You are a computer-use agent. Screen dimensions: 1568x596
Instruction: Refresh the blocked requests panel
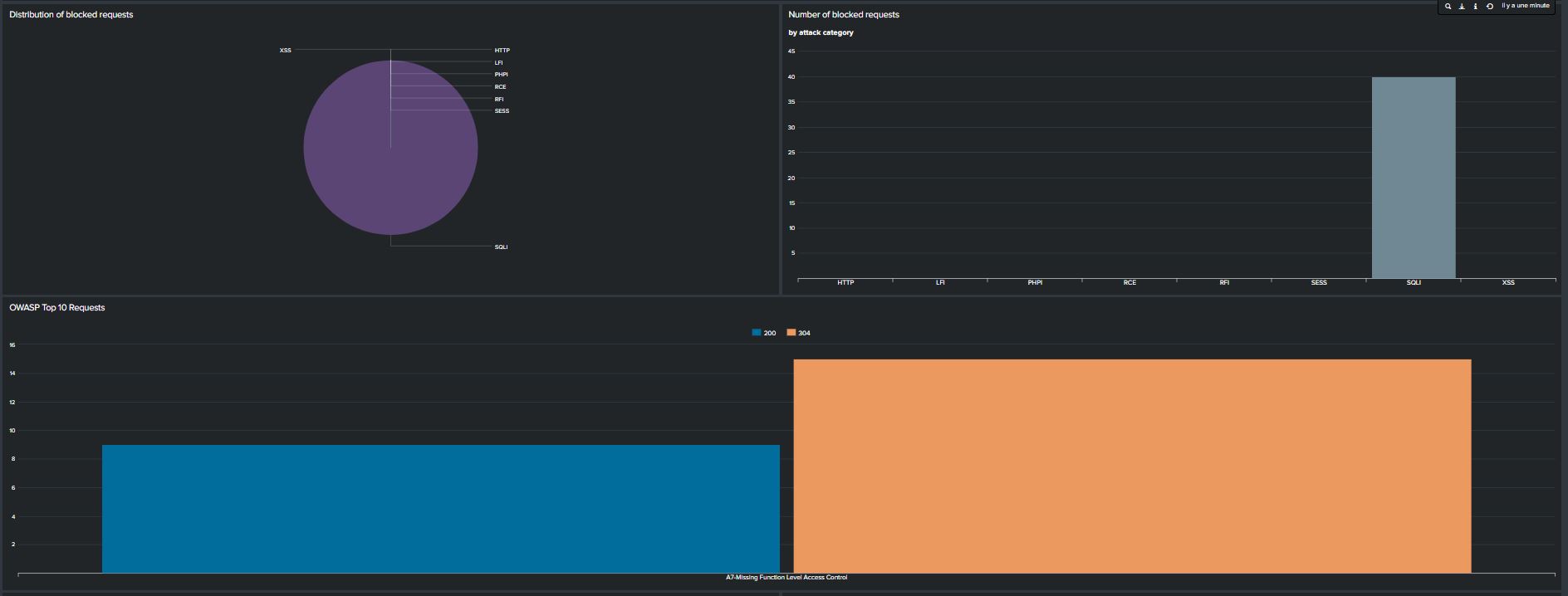point(1490,6)
